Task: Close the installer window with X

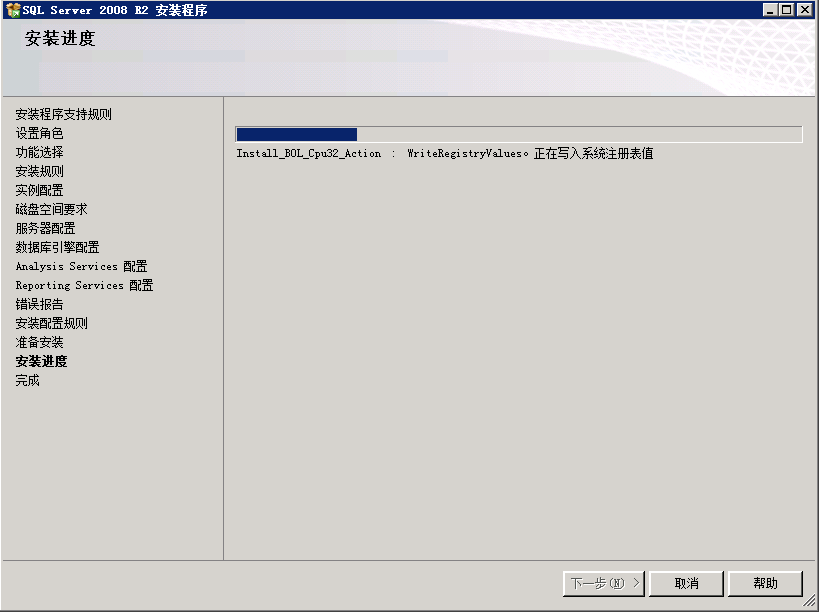Action: pyautogui.click(x=805, y=10)
